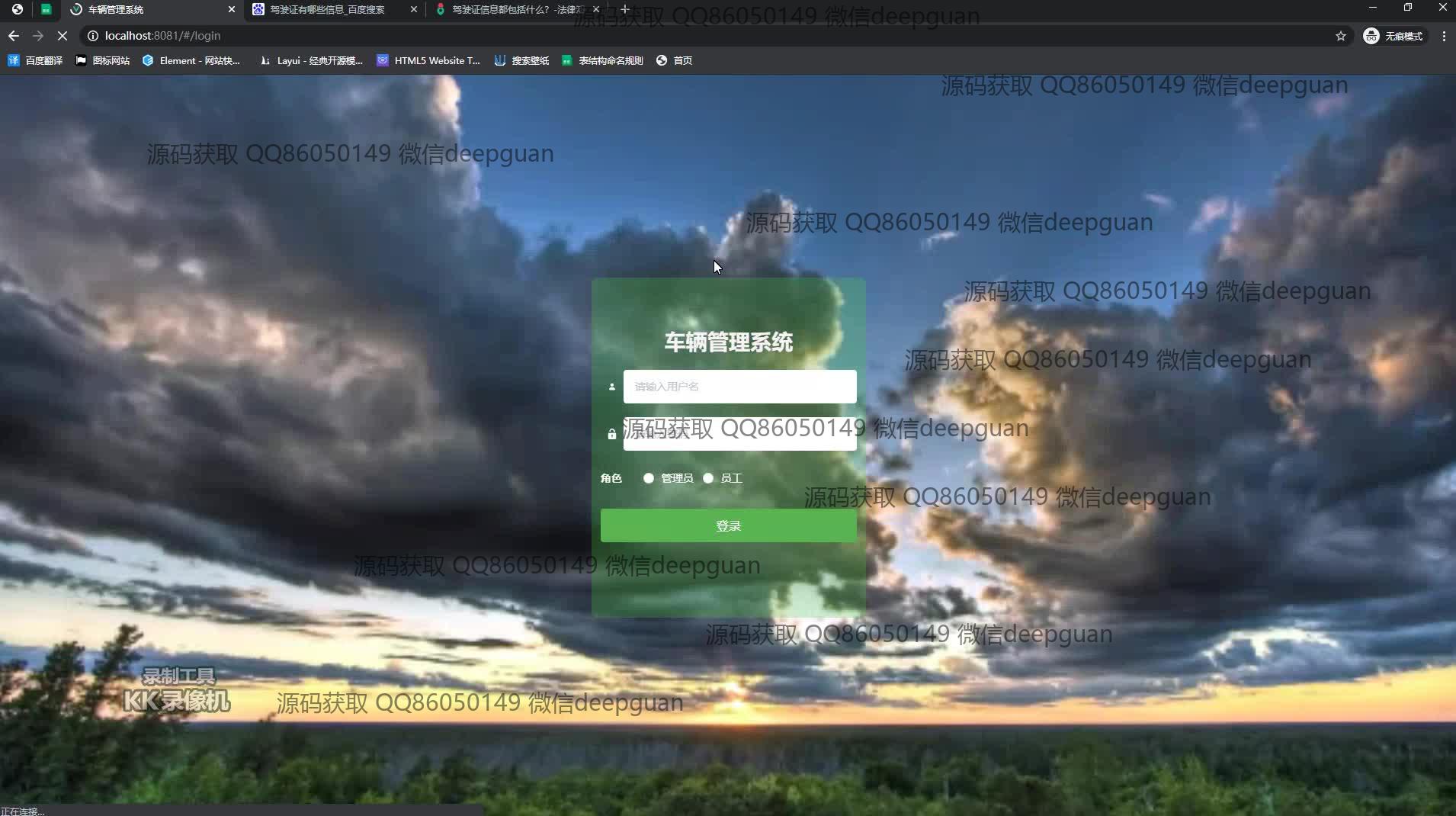1456x816 pixels.
Task: Click the browser back arrow
Action: click(x=14, y=36)
